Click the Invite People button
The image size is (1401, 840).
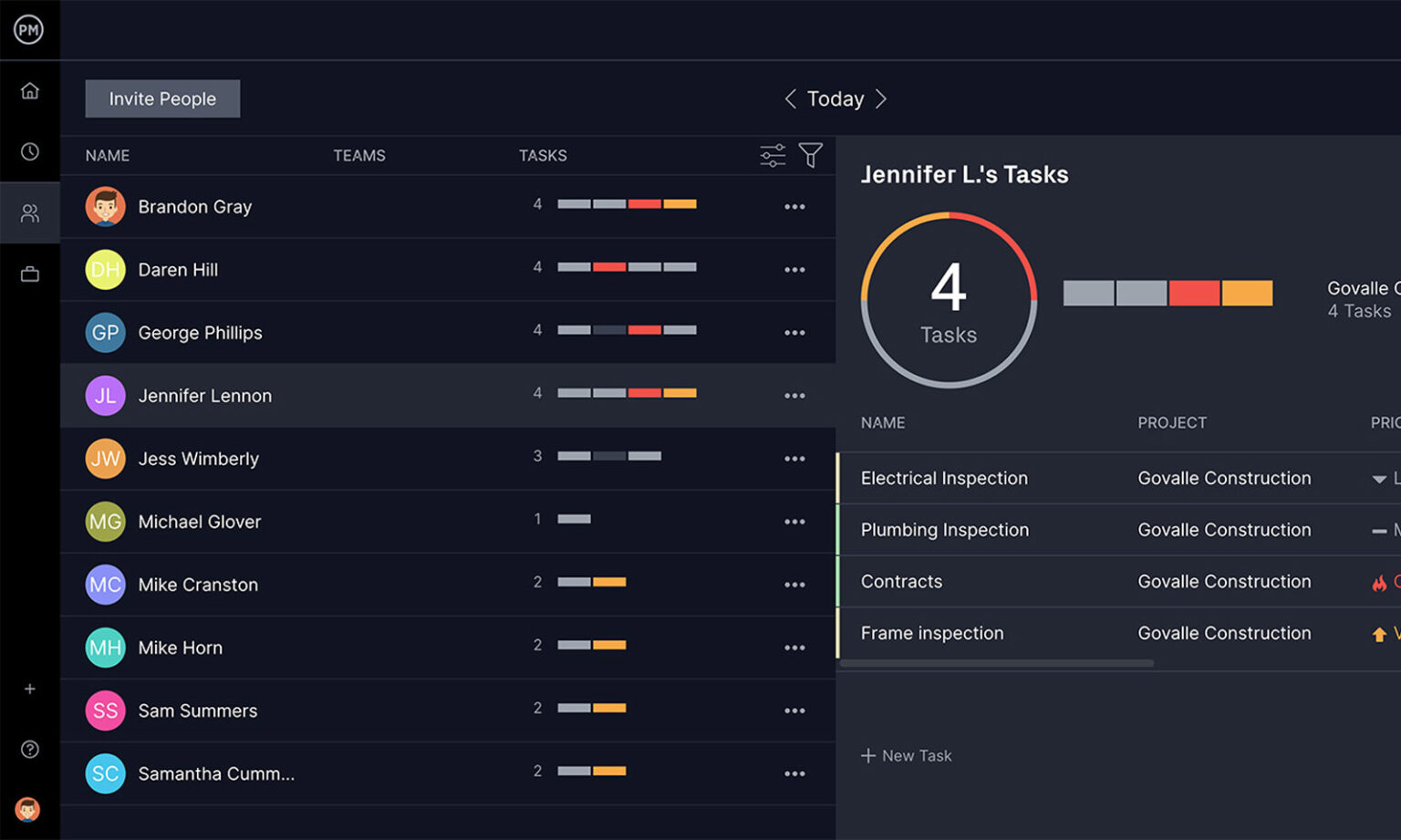click(x=161, y=99)
